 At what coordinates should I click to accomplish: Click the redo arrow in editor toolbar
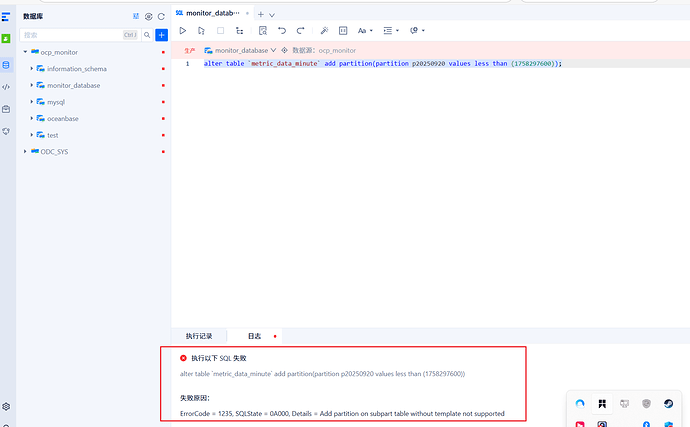[x=300, y=31]
